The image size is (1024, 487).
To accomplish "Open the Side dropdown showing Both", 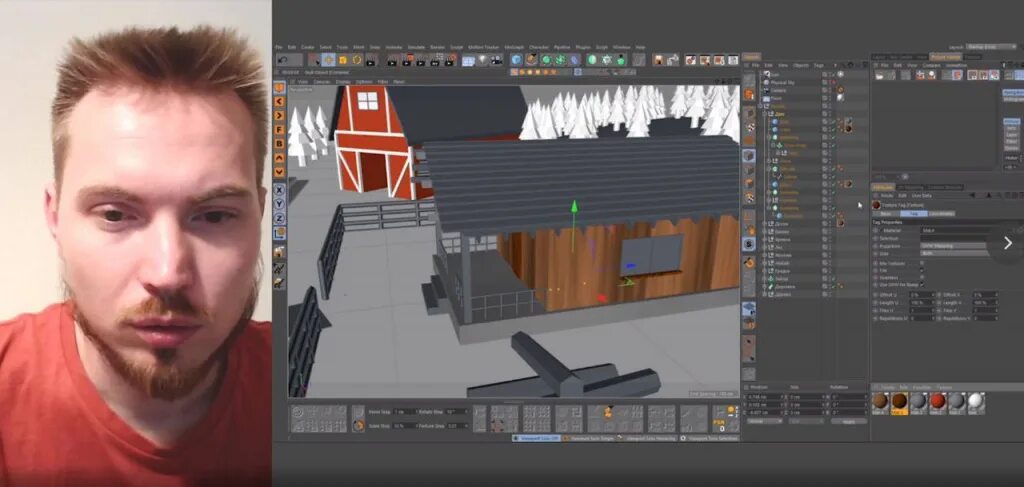I will 953,253.
